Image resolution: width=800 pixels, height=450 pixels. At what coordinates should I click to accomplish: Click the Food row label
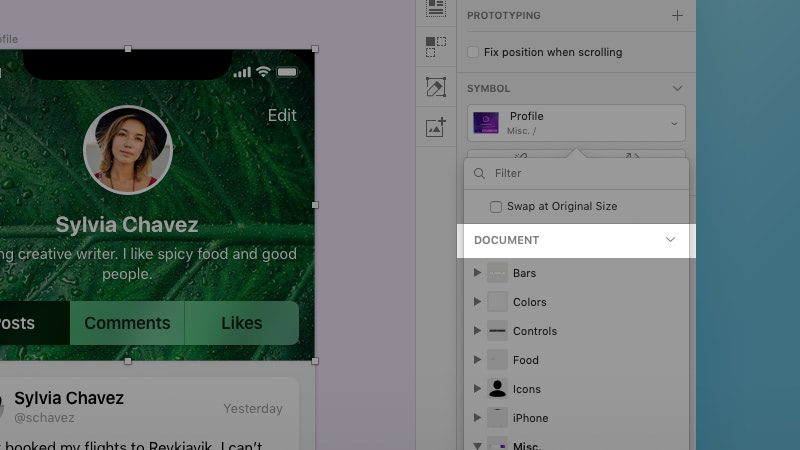point(526,360)
